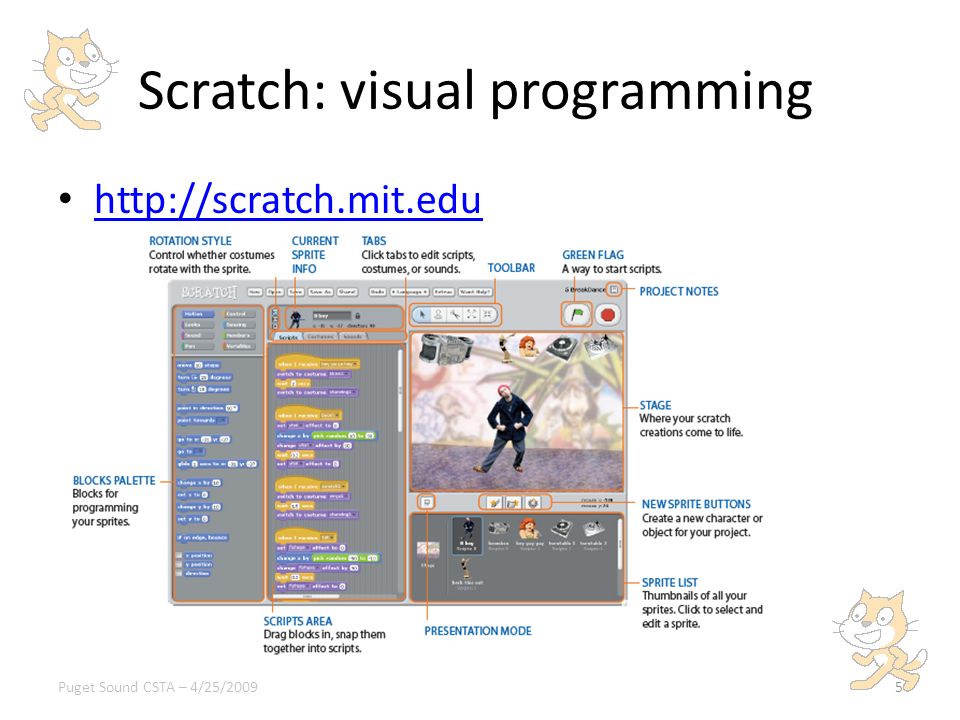The width and height of the screenshot is (960, 720).
Task: Select the shrink sprite tool
Action: point(489,315)
